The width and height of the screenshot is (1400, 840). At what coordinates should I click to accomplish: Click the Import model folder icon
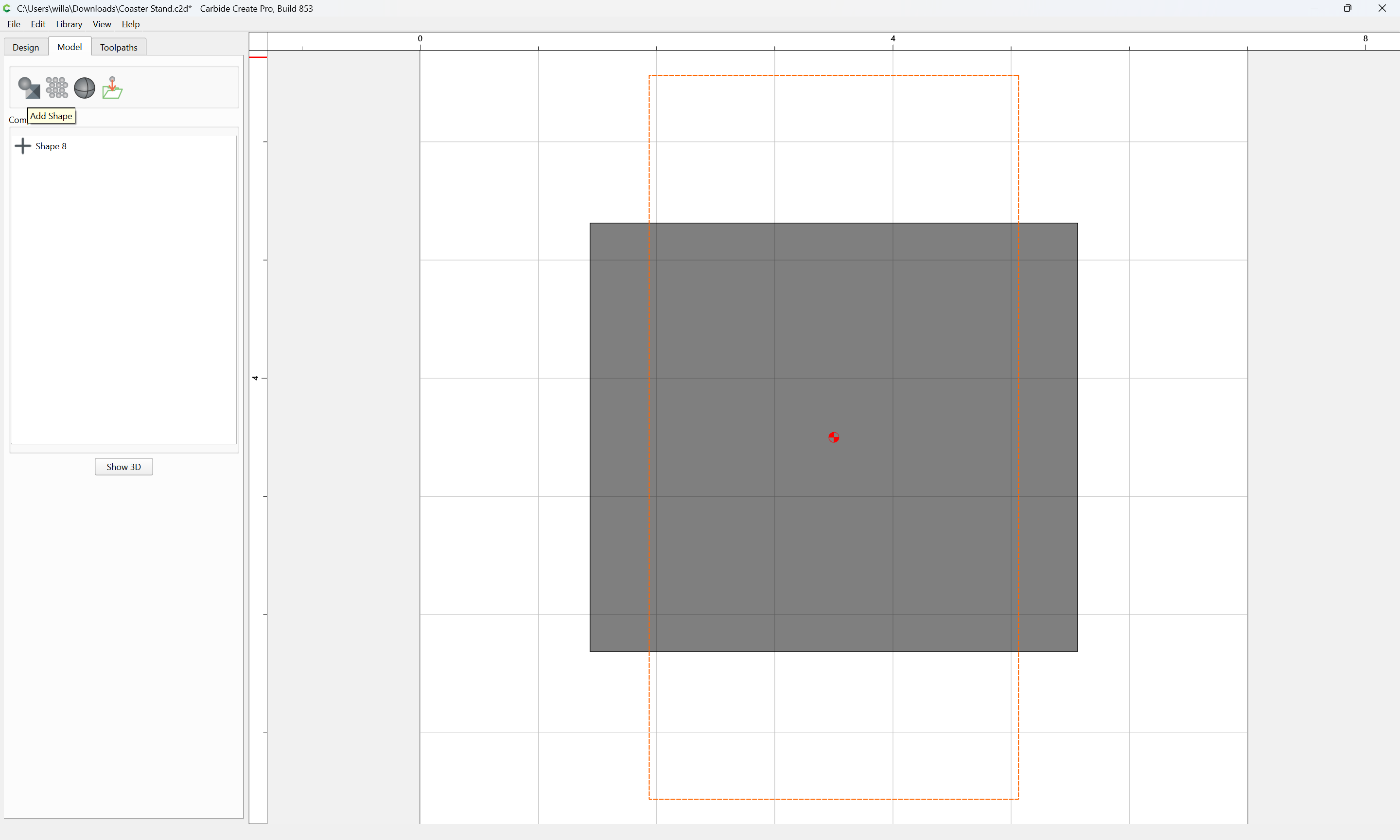112,87
